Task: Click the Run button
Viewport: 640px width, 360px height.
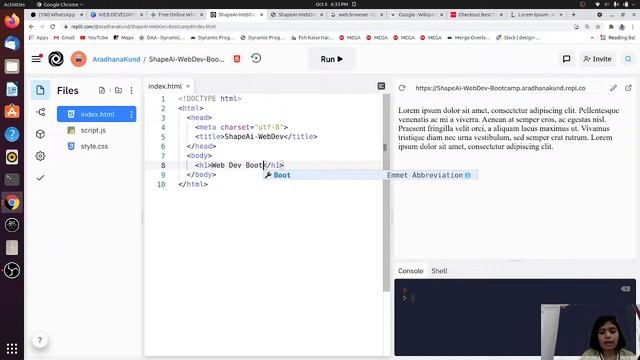Action: click(331, 59)
